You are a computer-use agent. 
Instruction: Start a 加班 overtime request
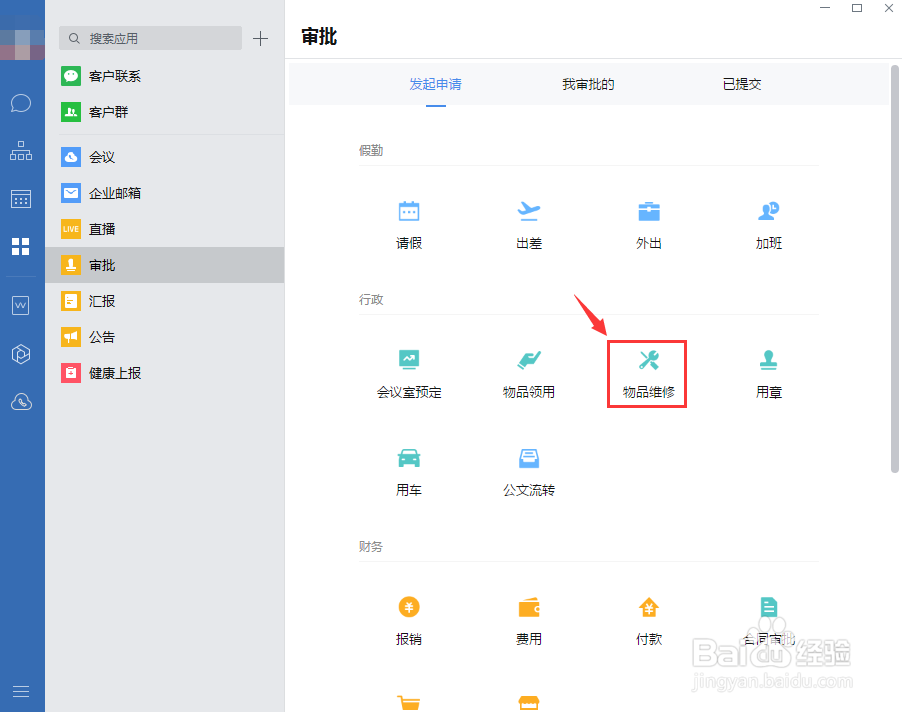point(769,225)
